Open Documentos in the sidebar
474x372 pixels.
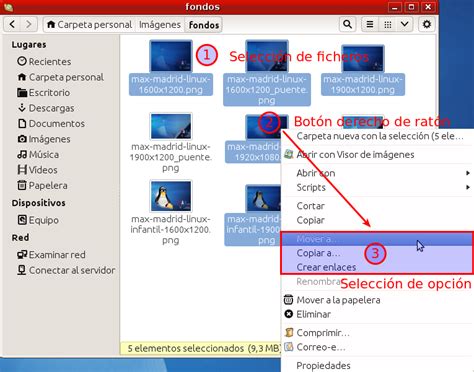tap(51, 124)
